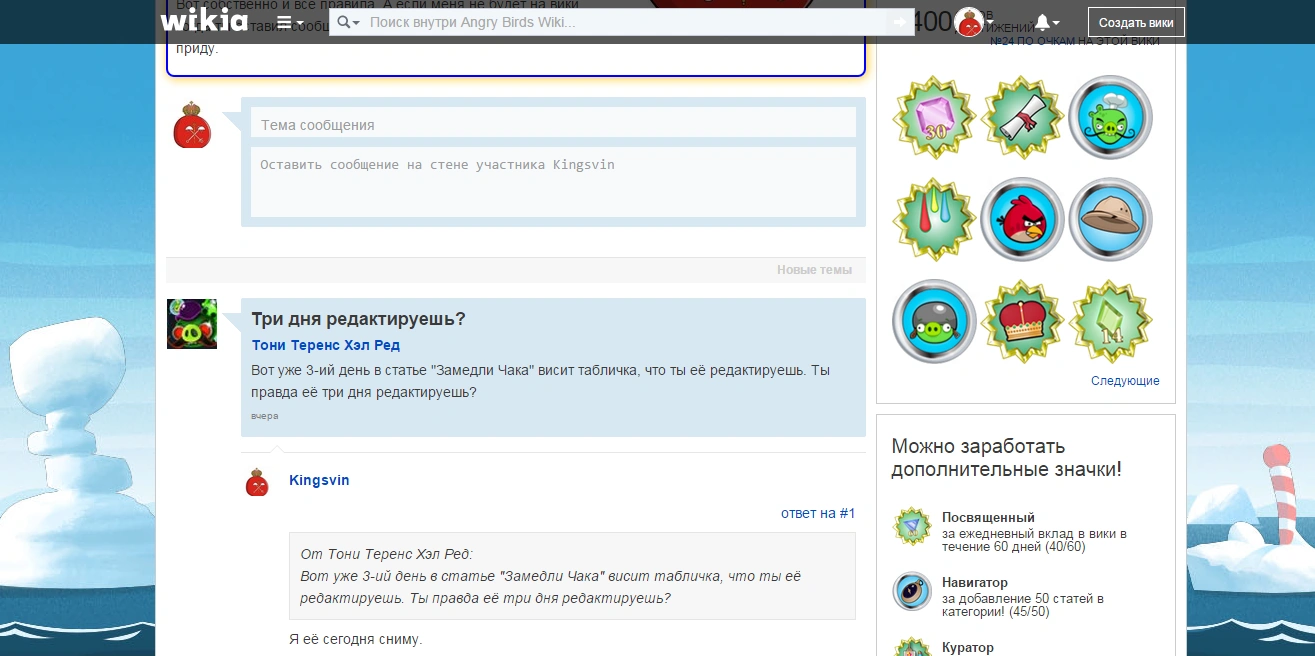
Task: Click the Wikia logo
Action: tap(204, 20)
